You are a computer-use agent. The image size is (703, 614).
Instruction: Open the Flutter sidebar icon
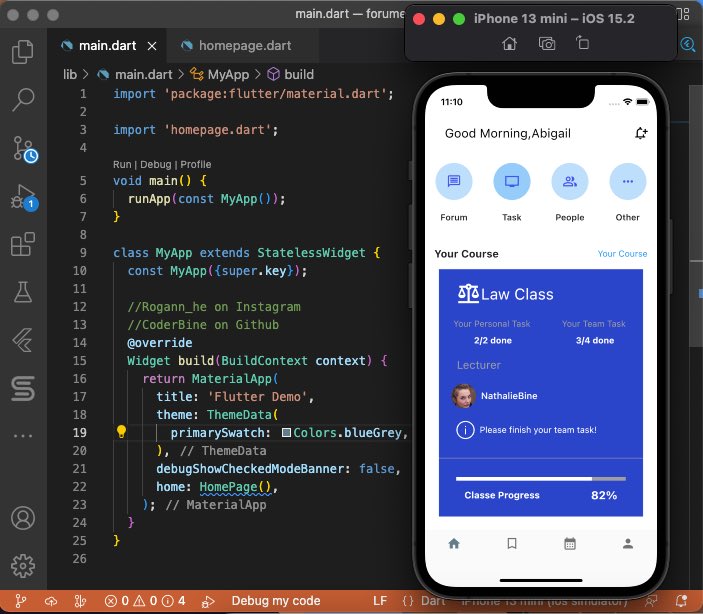(x=22, y=340)
